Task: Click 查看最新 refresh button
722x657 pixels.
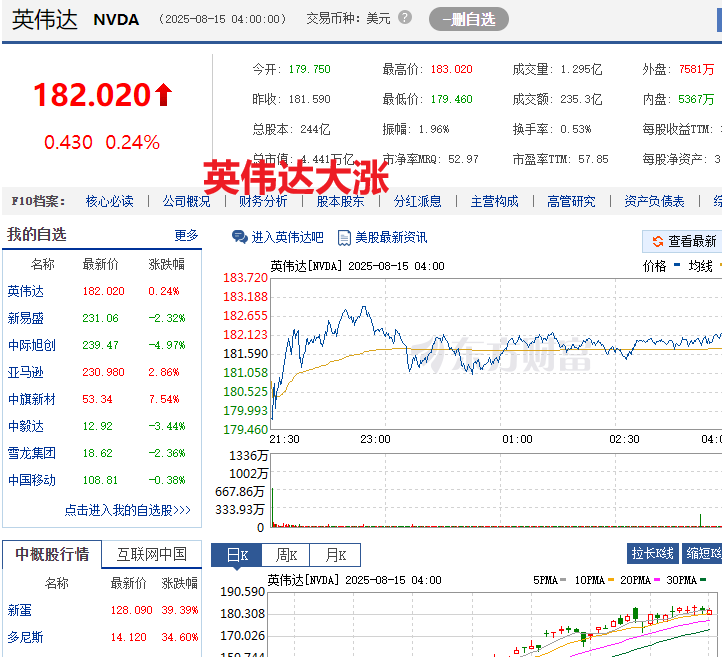Action: [x=682, y=241]
